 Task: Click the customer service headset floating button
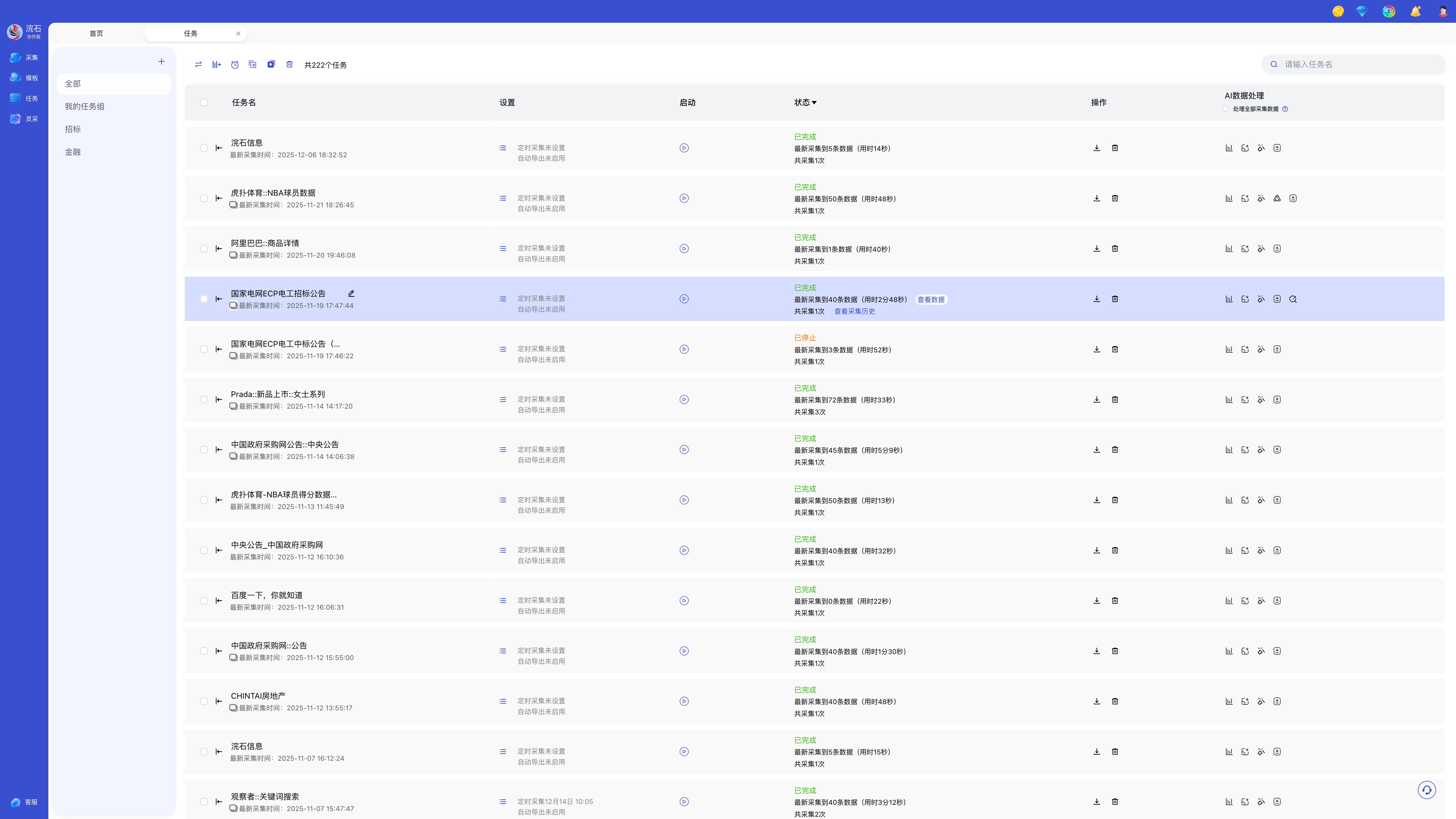1427,790
